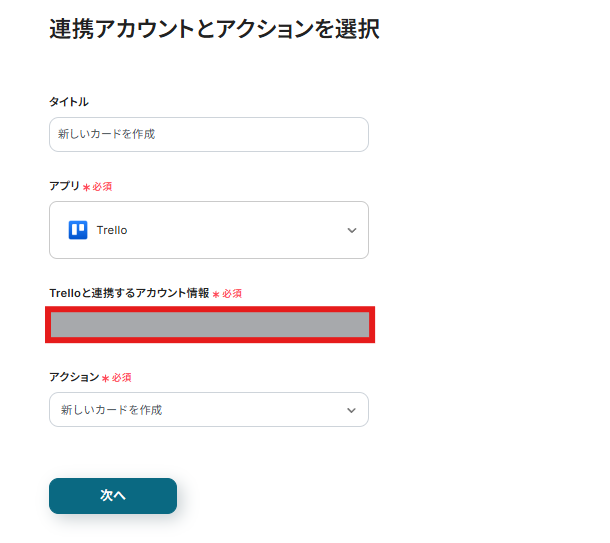610x543 pixels.
Task: Click the 必須 marker beside account info label
Action: click(232, 294)
